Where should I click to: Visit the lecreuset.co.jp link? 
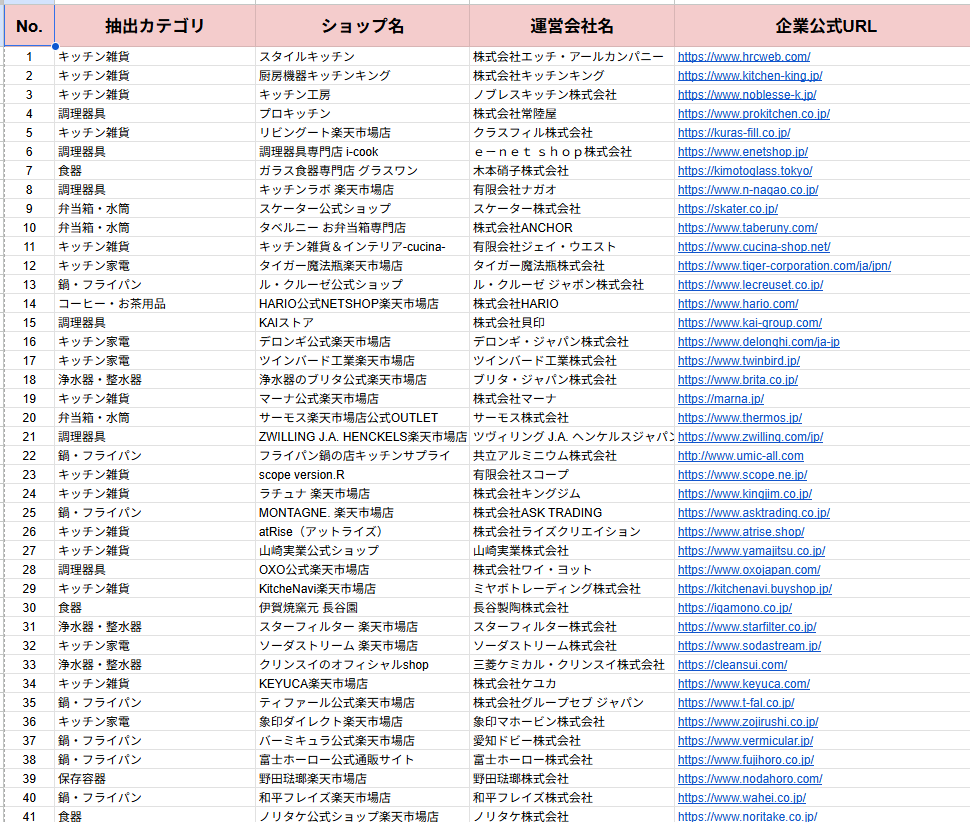coord(750,285)
